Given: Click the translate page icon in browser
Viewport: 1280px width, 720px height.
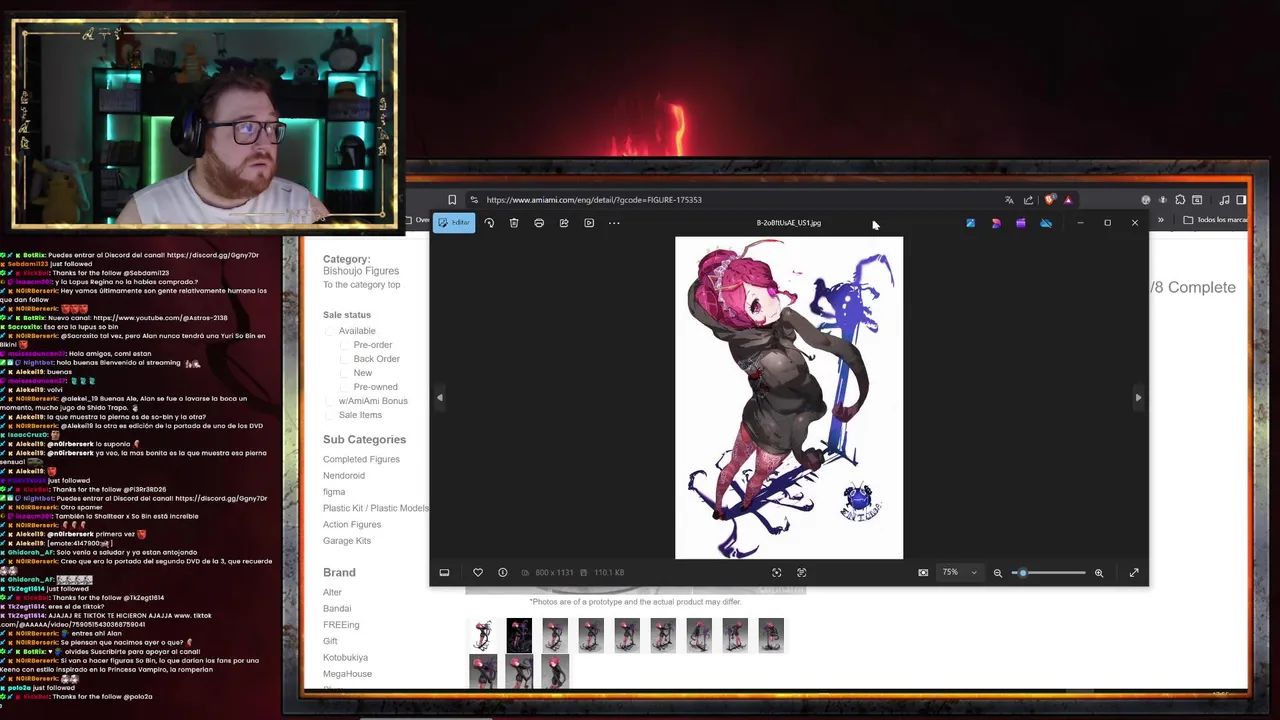Looking at the screenshot, I should pos(1009,200).
